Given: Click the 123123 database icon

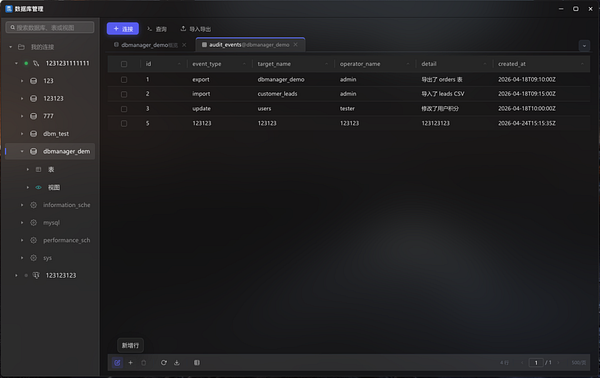Looking at the screenshot, I should [x=34, y=98].
